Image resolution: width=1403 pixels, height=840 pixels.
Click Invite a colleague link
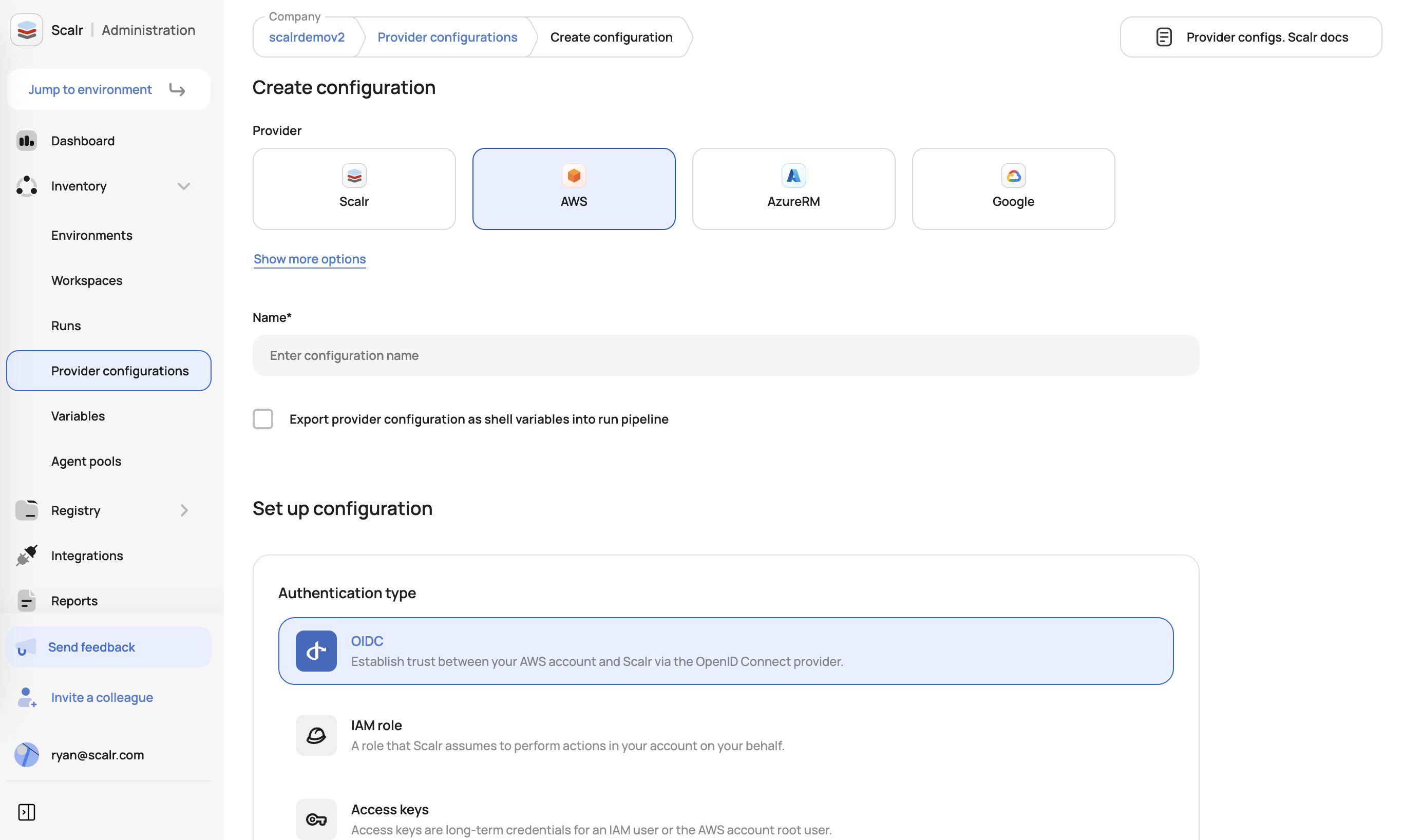[x=102, y=697]
